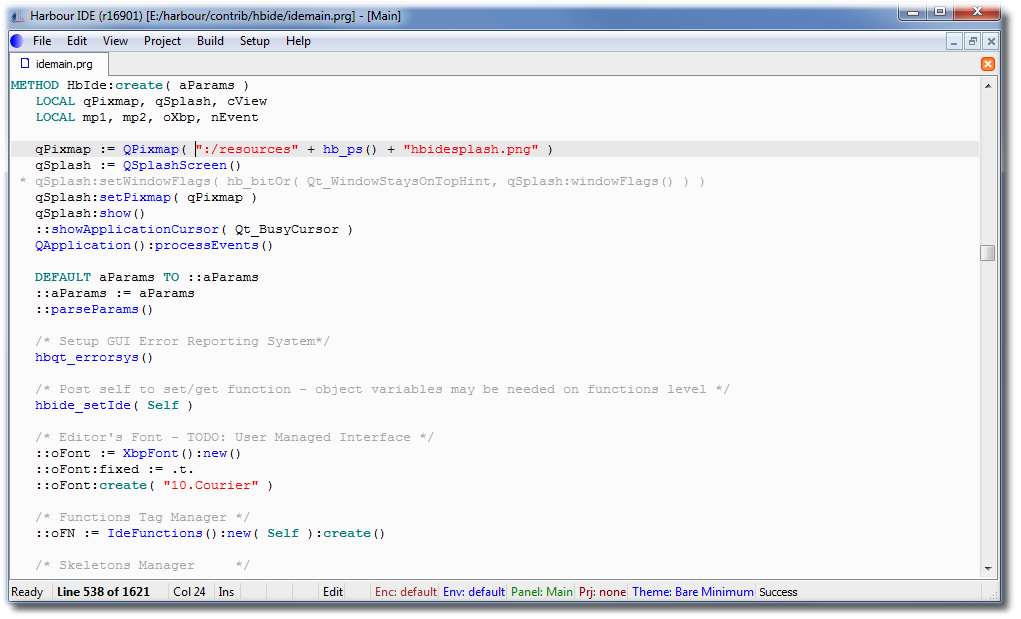Click the Ins insert mode status indicator

pyautogui.click(x=227, y=592)
